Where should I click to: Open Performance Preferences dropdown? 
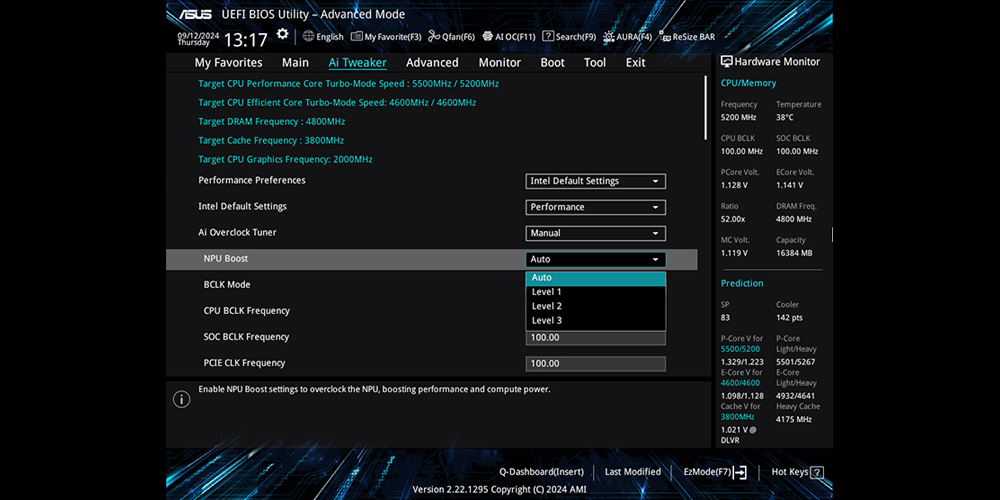click(596, 181)
